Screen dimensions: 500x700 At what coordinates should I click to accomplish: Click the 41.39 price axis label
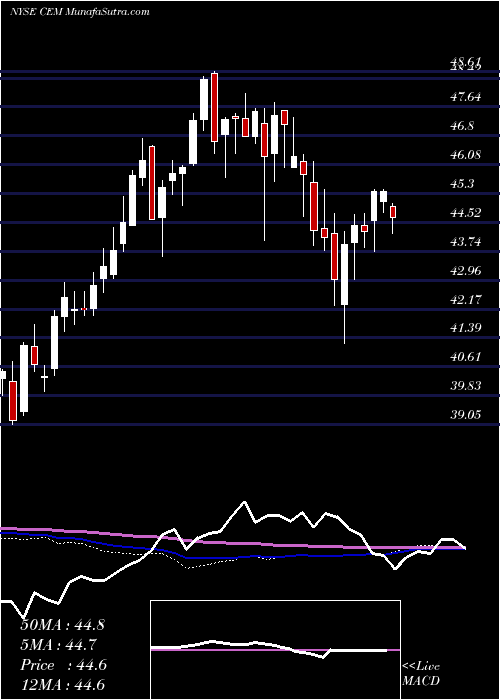coord(466,328)
